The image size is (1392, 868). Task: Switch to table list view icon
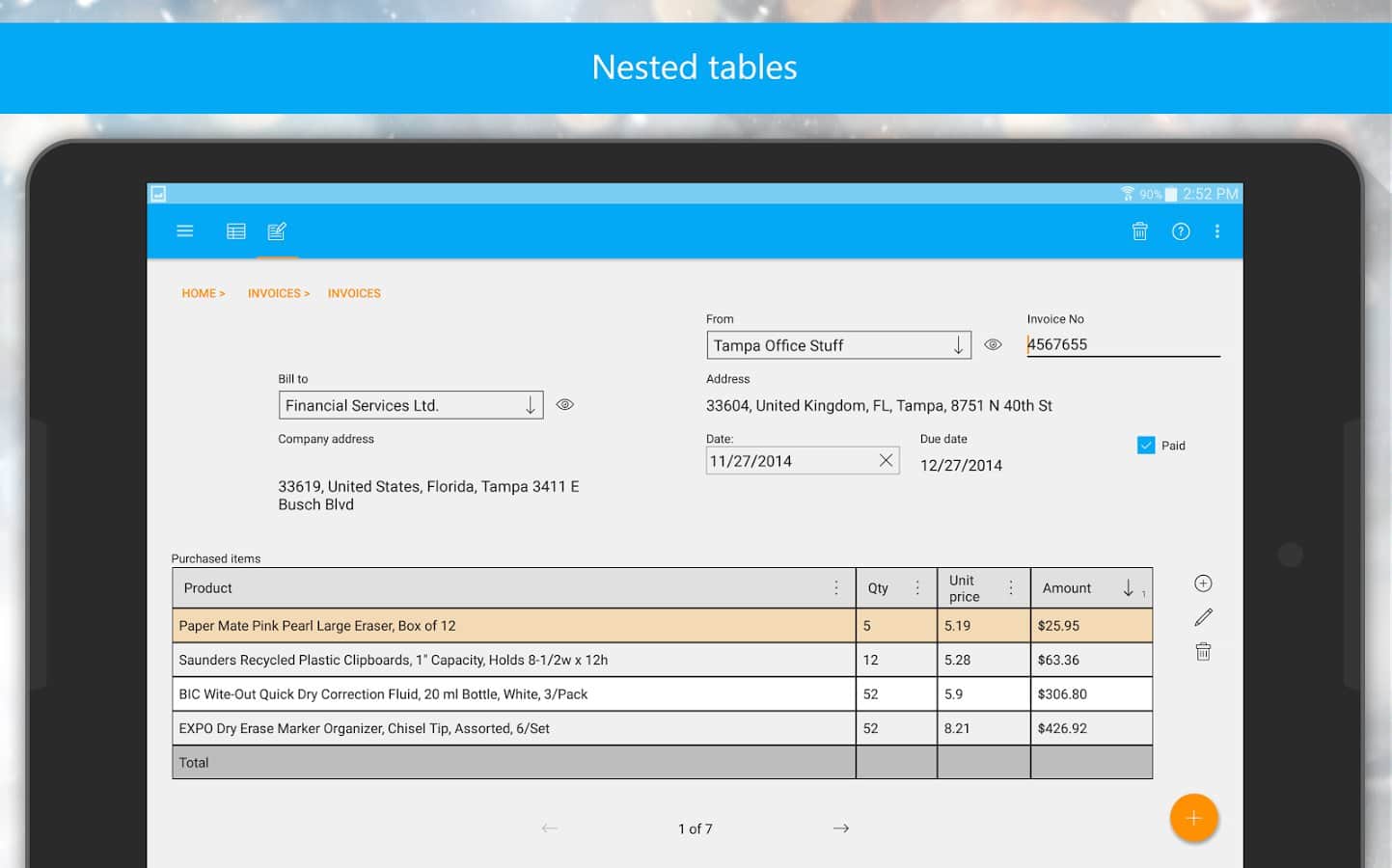pyautogui.click(x=236, y=231)
